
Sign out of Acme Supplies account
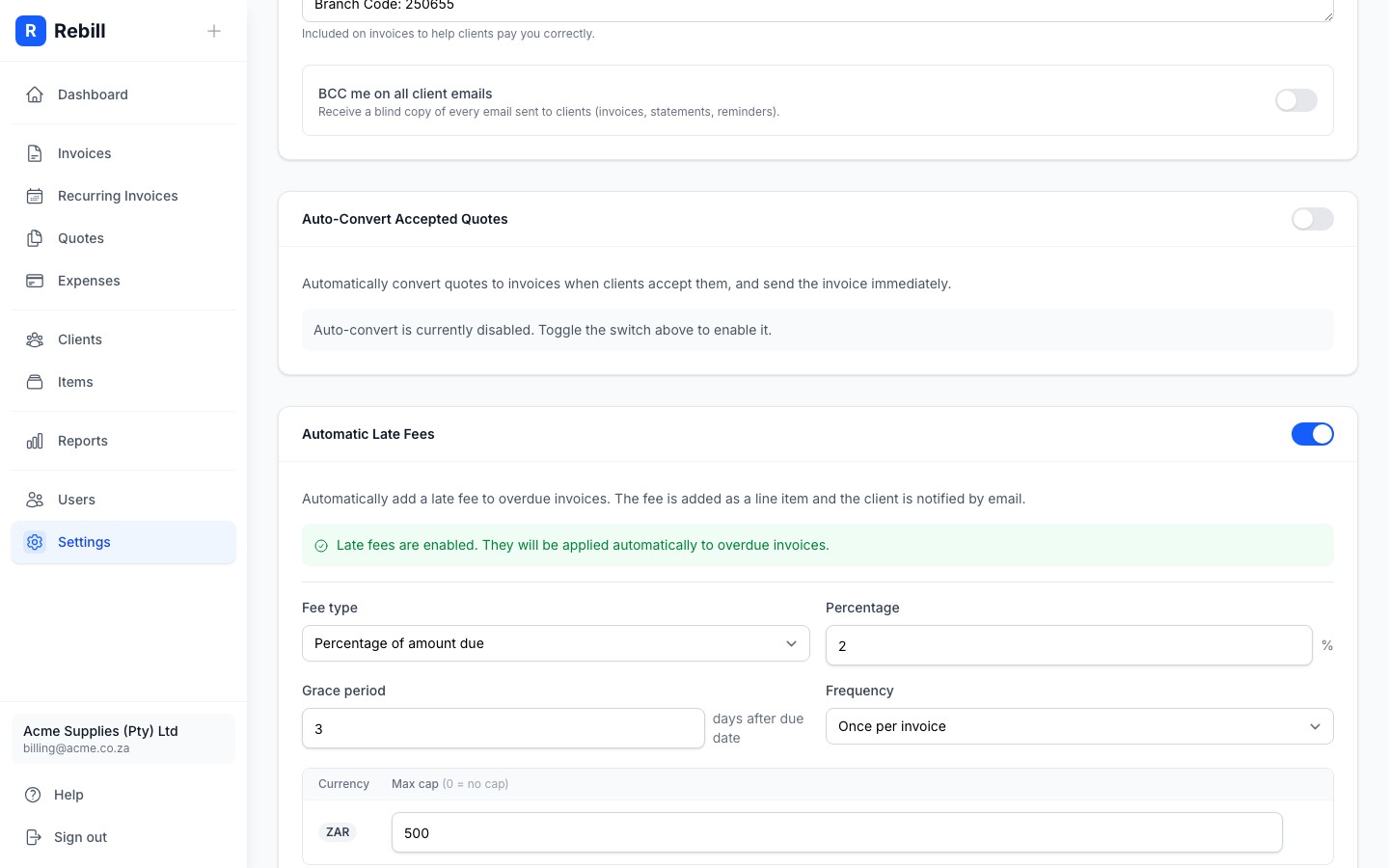80,837
